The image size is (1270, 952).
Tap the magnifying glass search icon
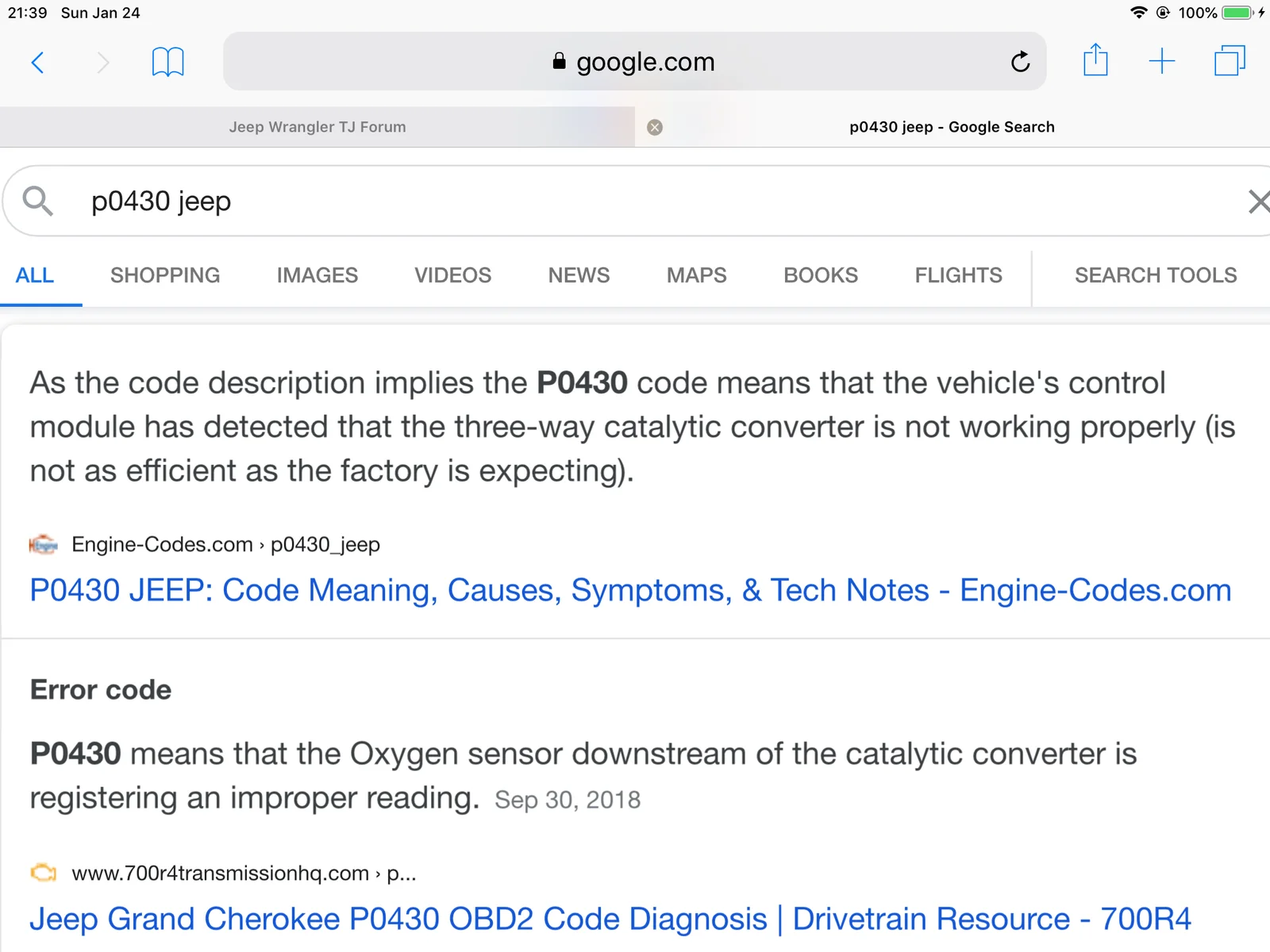coord(37,201)
